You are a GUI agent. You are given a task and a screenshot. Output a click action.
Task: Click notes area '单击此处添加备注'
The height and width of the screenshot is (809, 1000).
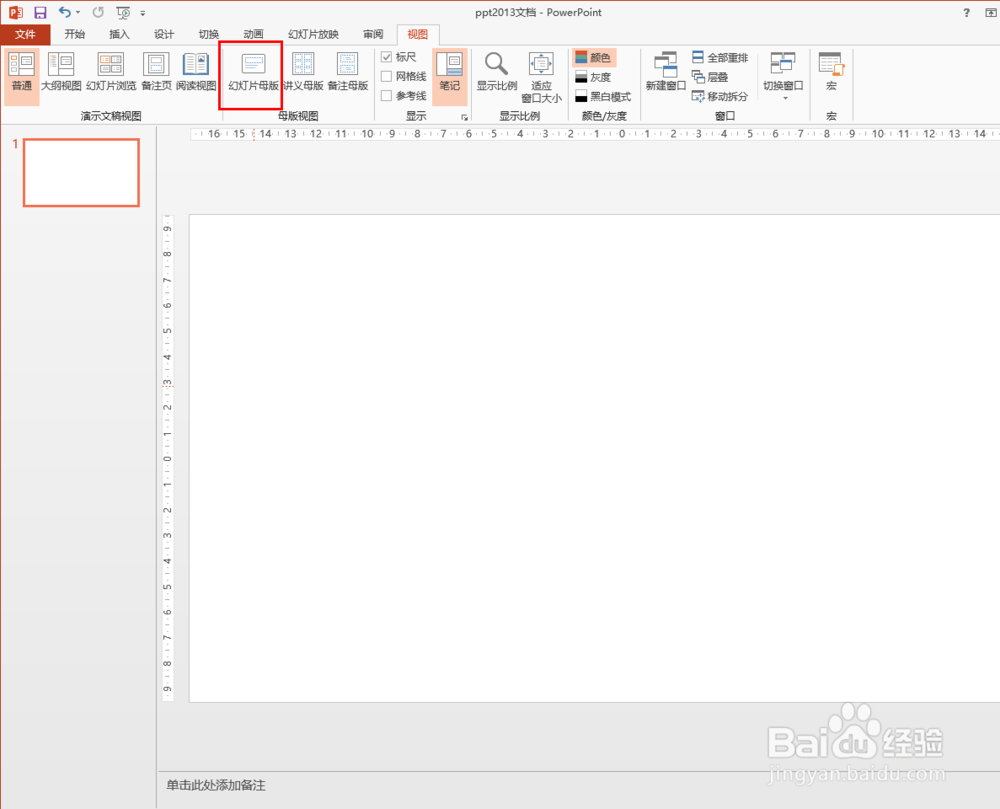point(216,785)
